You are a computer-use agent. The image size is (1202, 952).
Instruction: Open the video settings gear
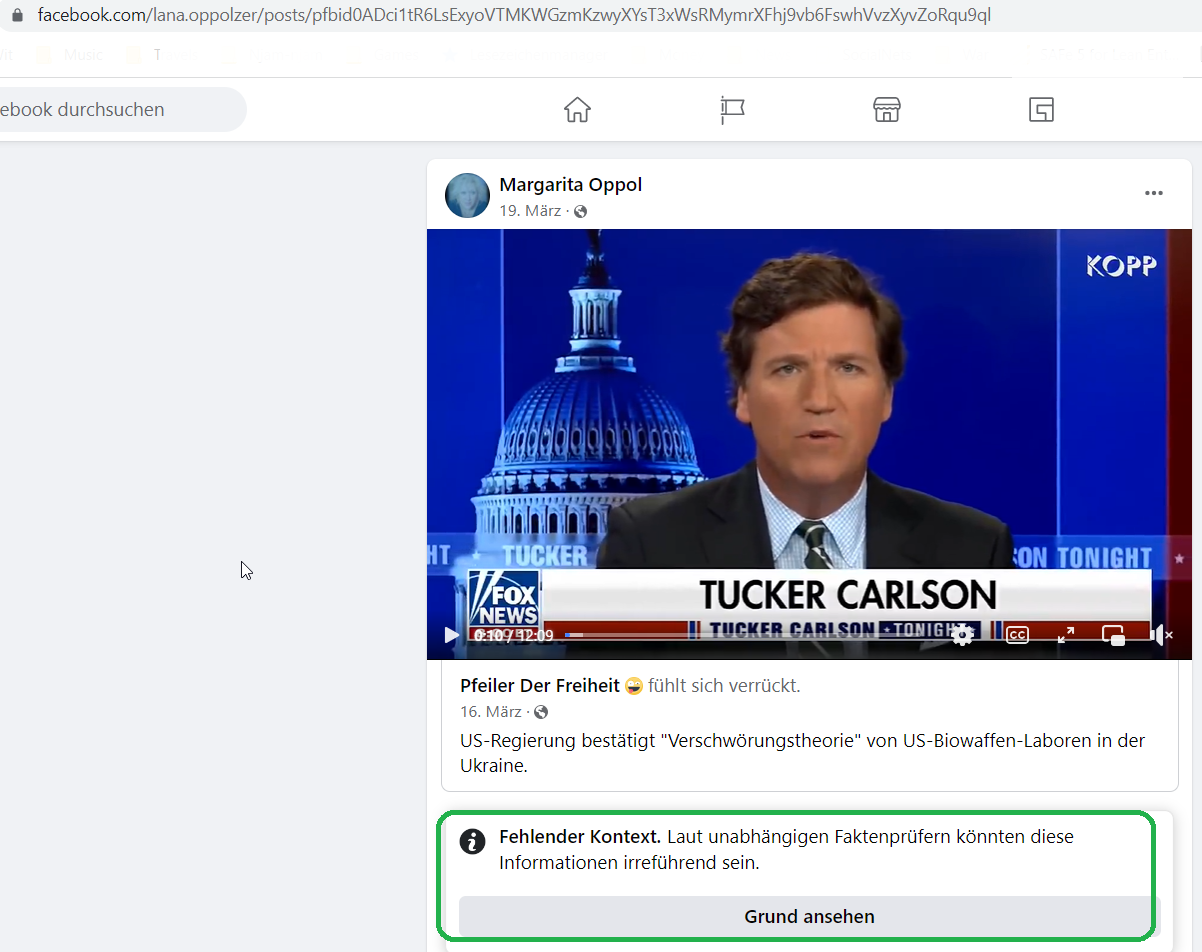coord(962,634)
